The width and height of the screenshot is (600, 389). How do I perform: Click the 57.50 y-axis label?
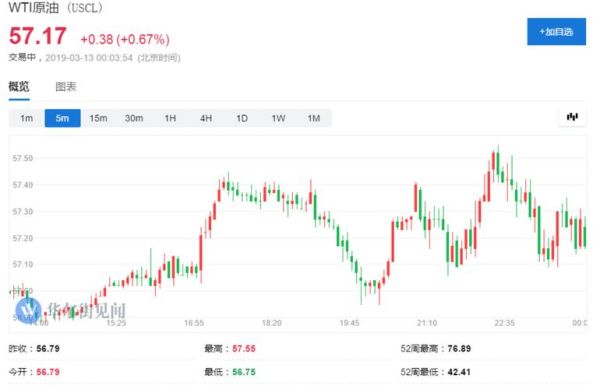(23, 158)
